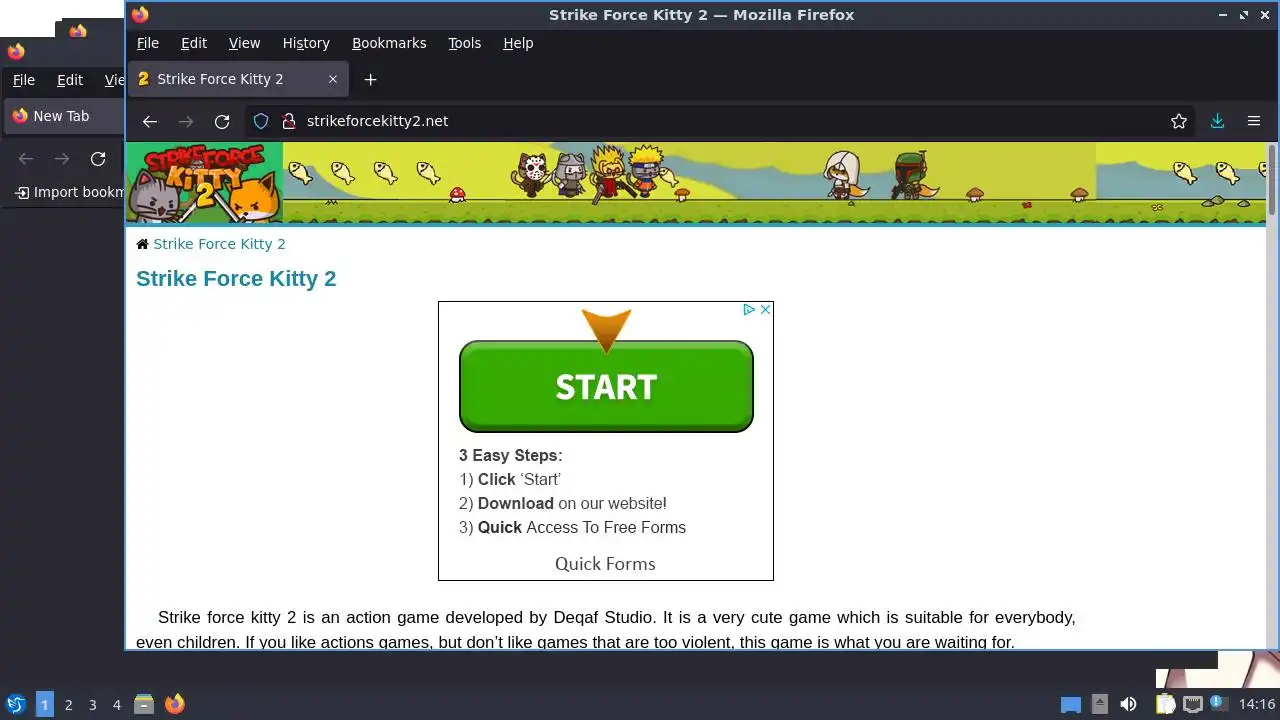Open File menu of background Firefox window

[x=23, y=80]
